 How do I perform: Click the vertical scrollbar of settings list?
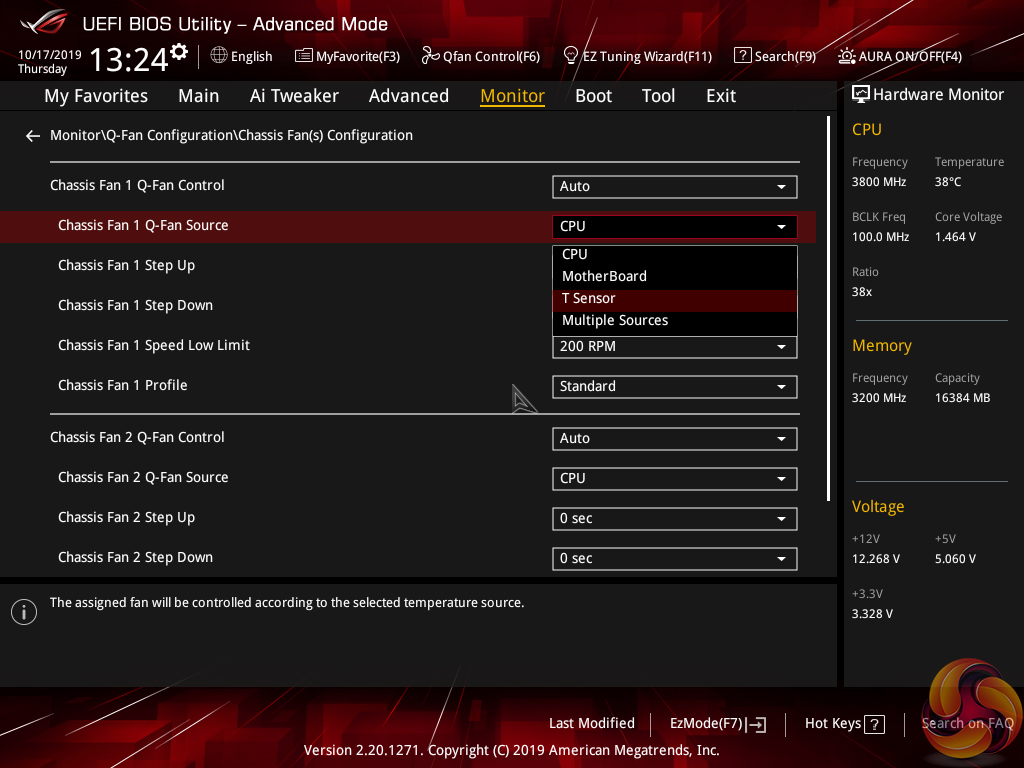click(828, 308)
